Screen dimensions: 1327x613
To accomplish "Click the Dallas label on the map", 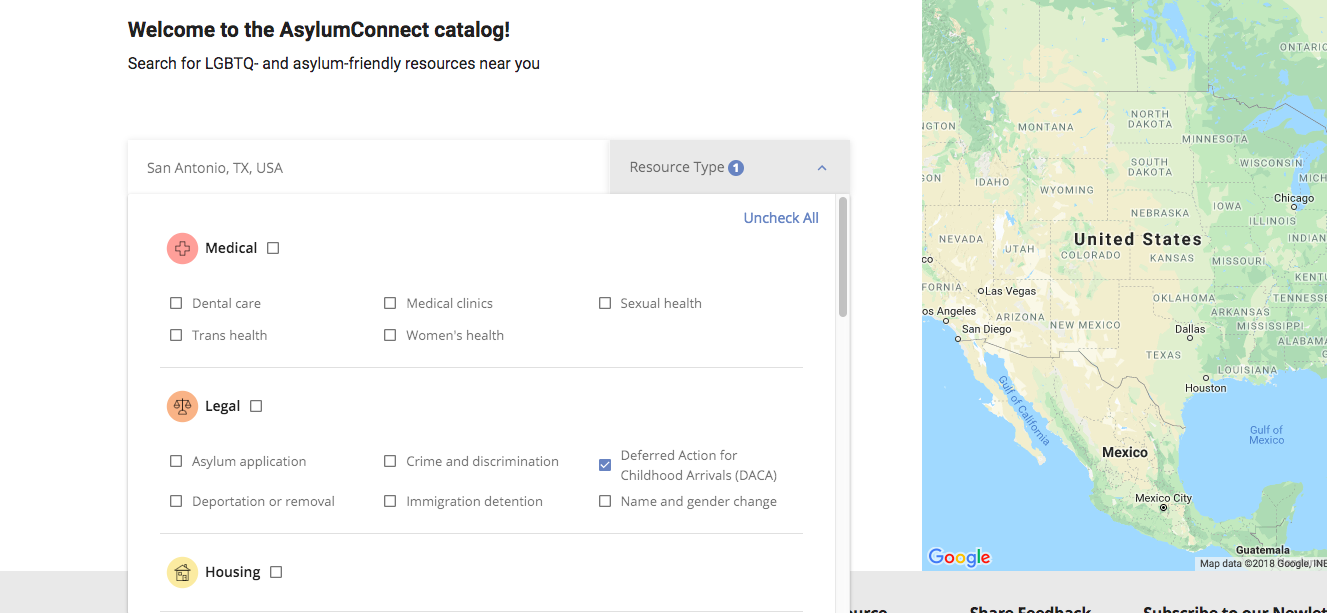I will coord(1190,329).
